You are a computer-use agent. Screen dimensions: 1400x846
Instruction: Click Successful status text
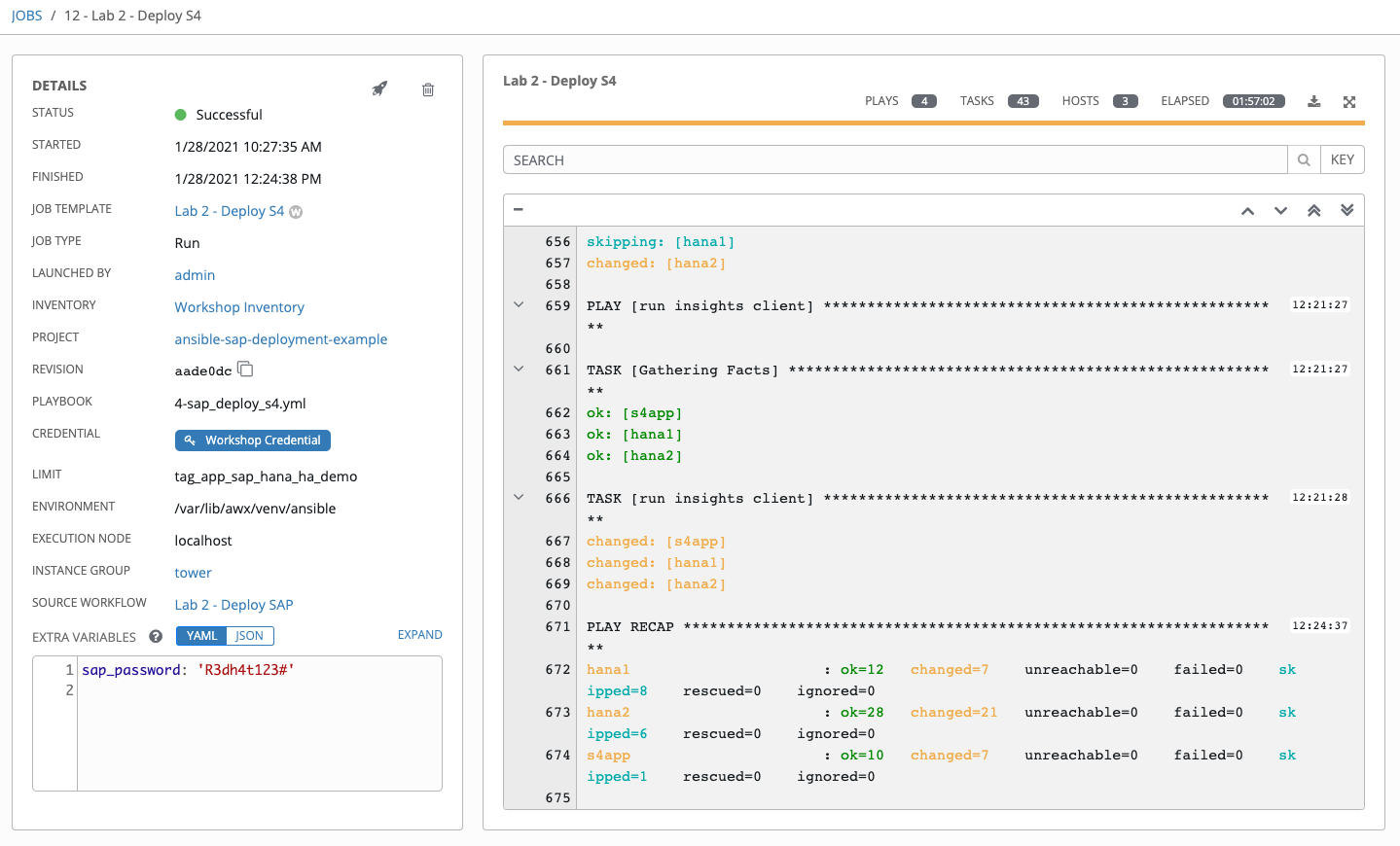coord(229,115)
